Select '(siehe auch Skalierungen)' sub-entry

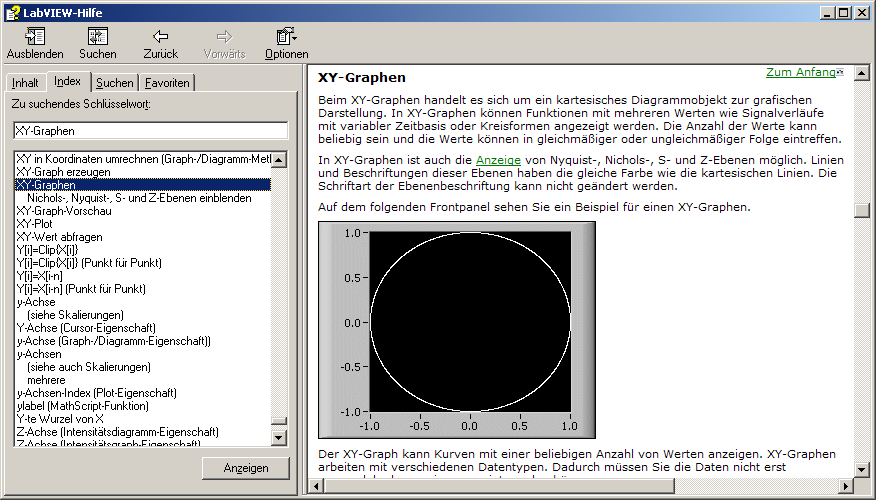(143, 367)
